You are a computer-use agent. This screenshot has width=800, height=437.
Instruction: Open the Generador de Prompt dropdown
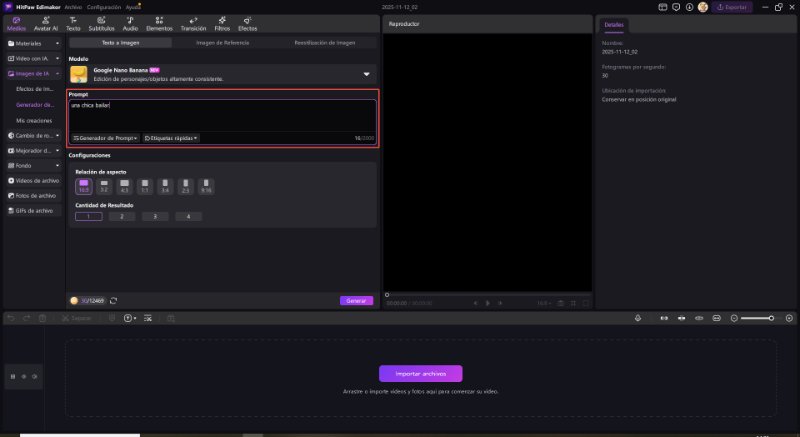tap(105, 138)
